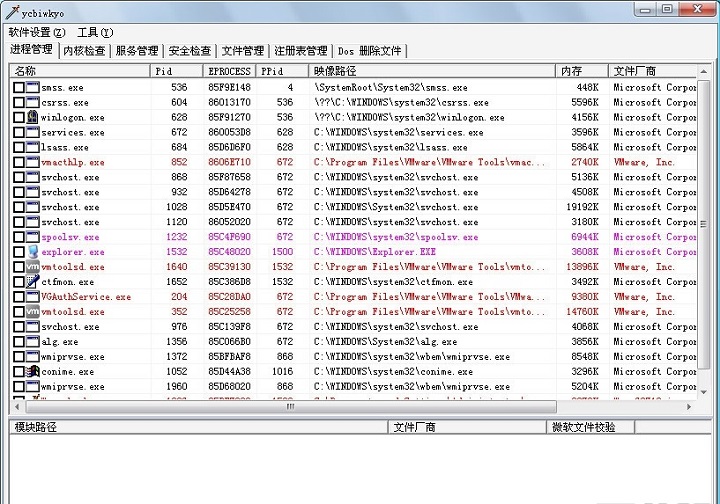Click the spoolsv.exe process icon
The height and width of the screenshot is (504, 720).
33,237
